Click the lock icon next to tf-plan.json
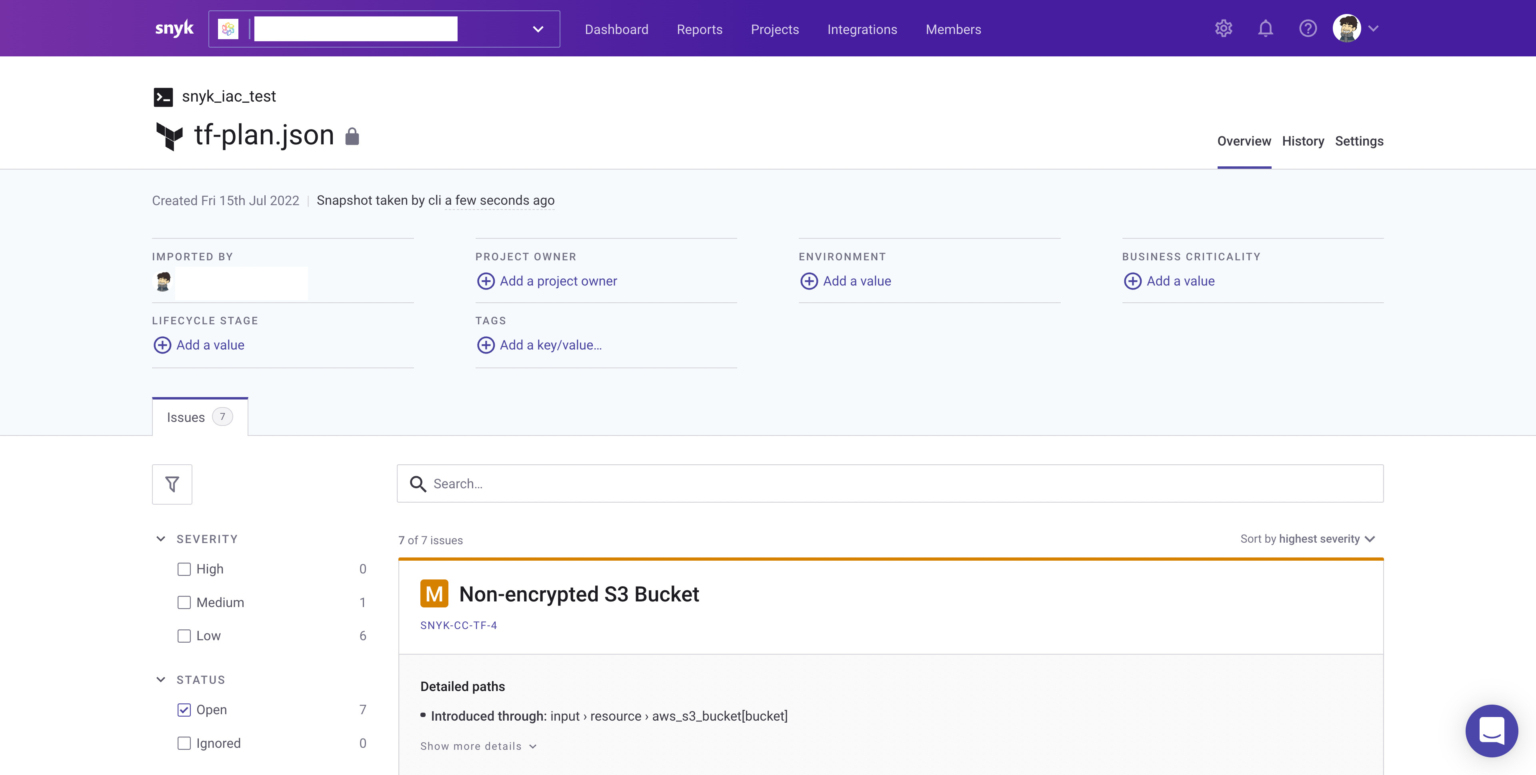 [352, 135]
